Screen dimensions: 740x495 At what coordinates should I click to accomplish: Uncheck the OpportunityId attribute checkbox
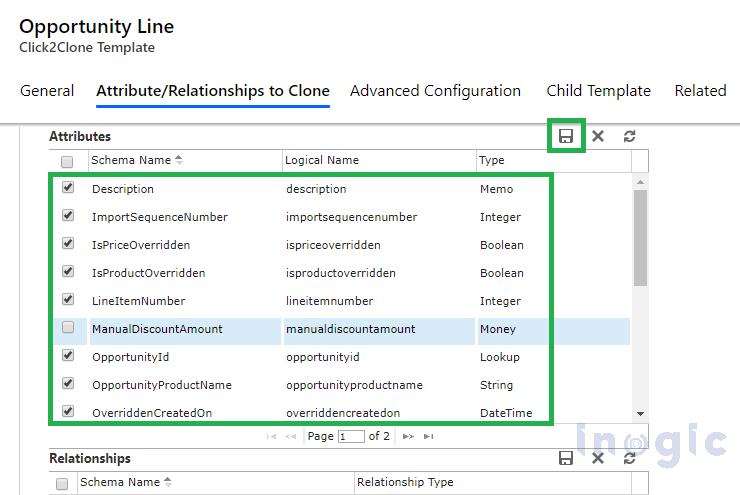[68, 355]
